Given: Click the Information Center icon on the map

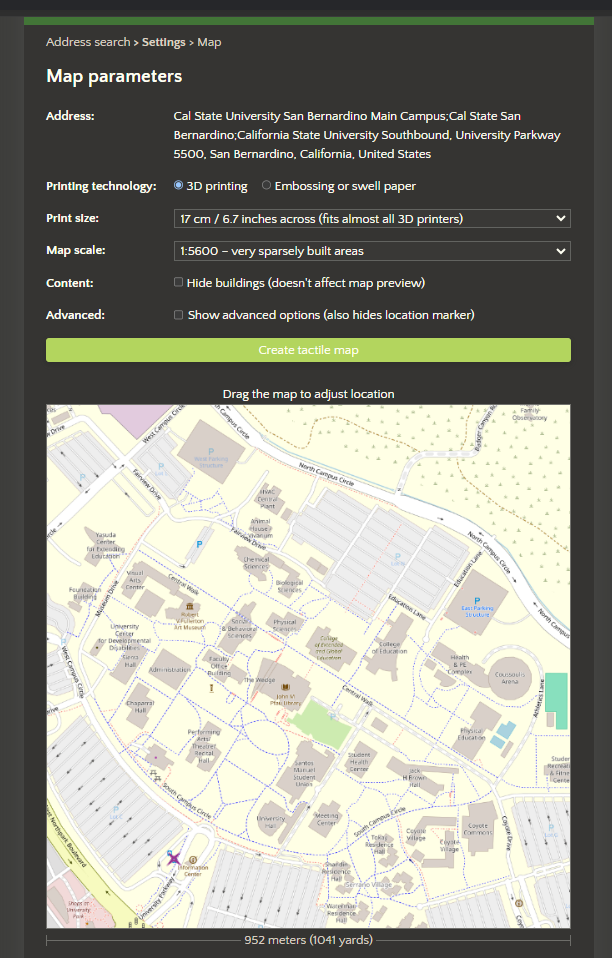Looking at the screenshot, I should click(x=193, y=860).
